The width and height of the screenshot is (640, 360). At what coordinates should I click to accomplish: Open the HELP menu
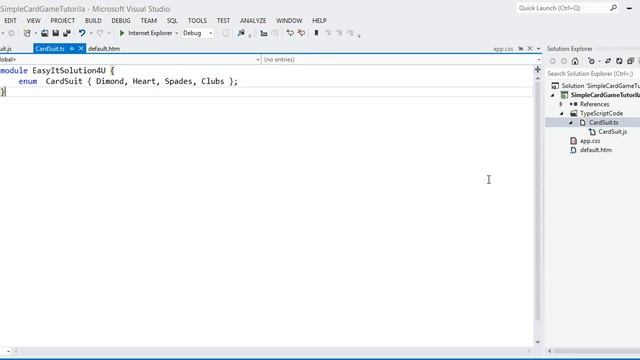tap(319, 20)
